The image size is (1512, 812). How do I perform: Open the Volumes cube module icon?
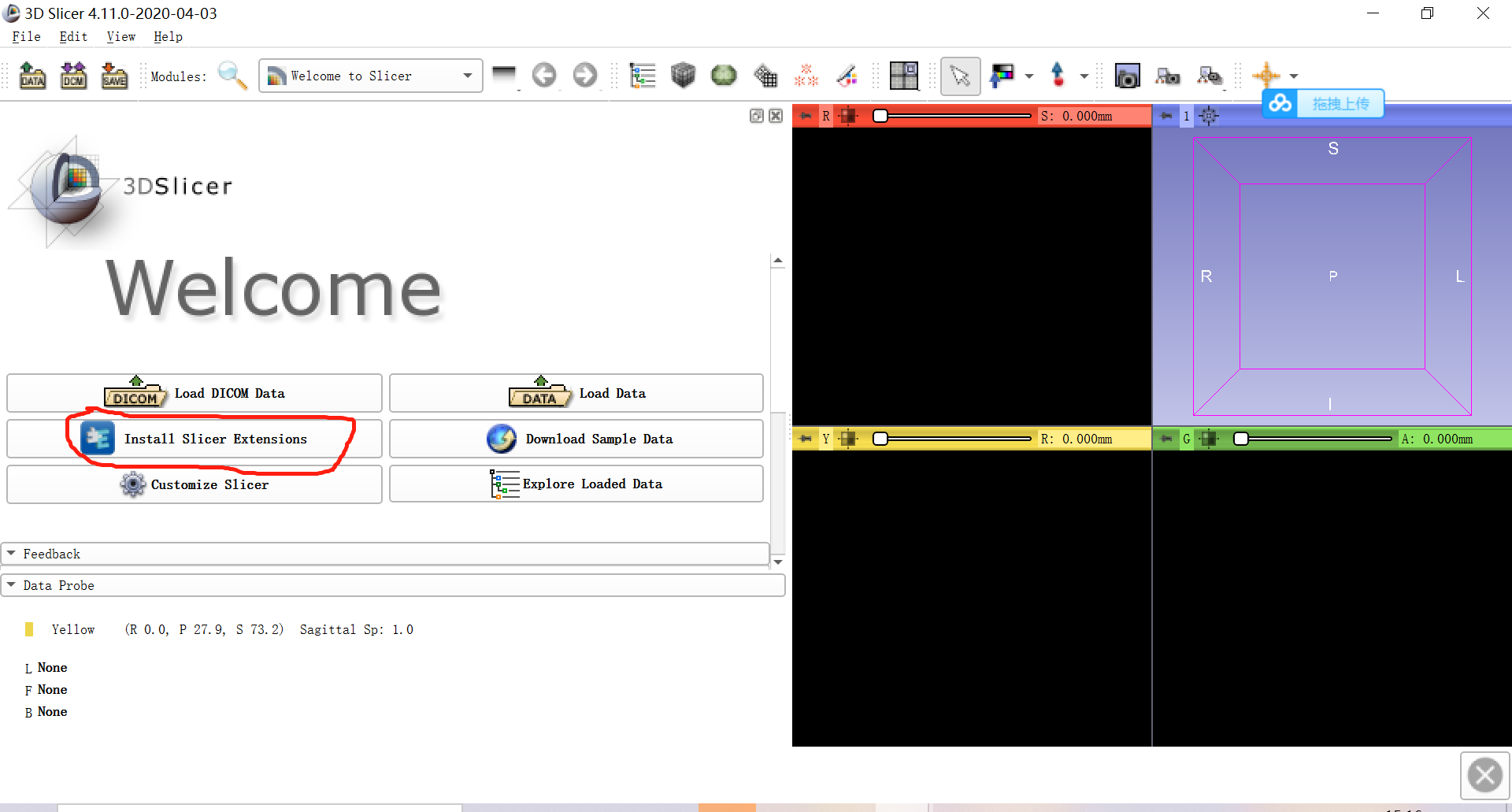pyautogui.click(x=683, y=76)
